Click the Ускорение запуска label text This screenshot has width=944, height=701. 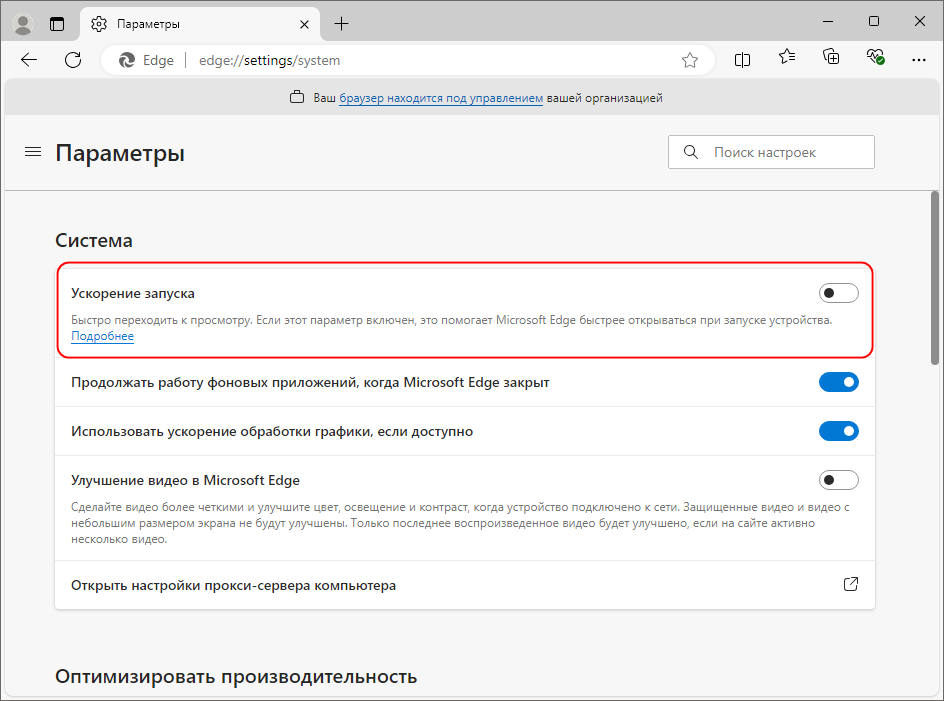pyautogui.click(x=133, y=293)
